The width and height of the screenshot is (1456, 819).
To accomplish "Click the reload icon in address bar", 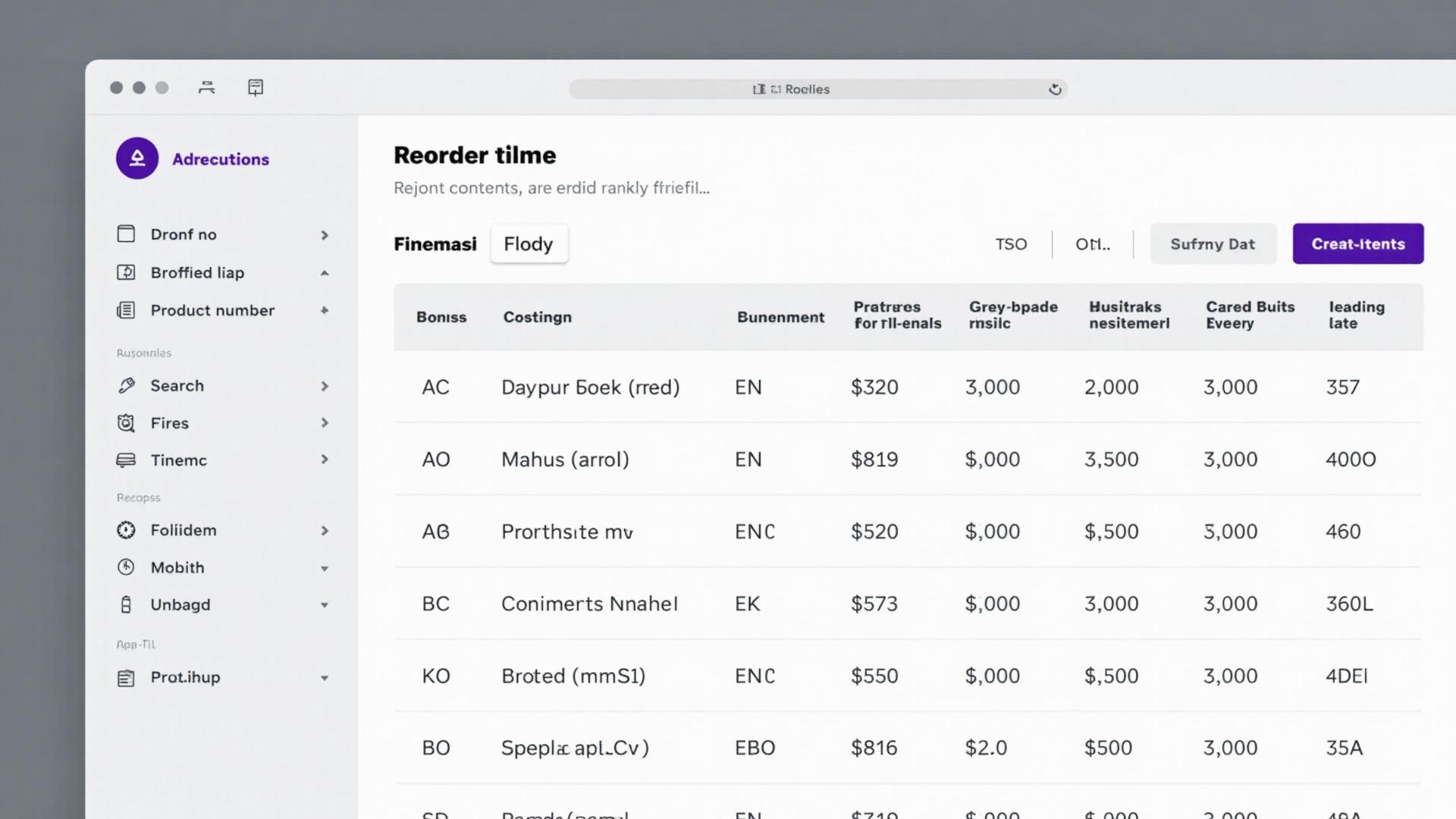I will tap(1055, 89).
